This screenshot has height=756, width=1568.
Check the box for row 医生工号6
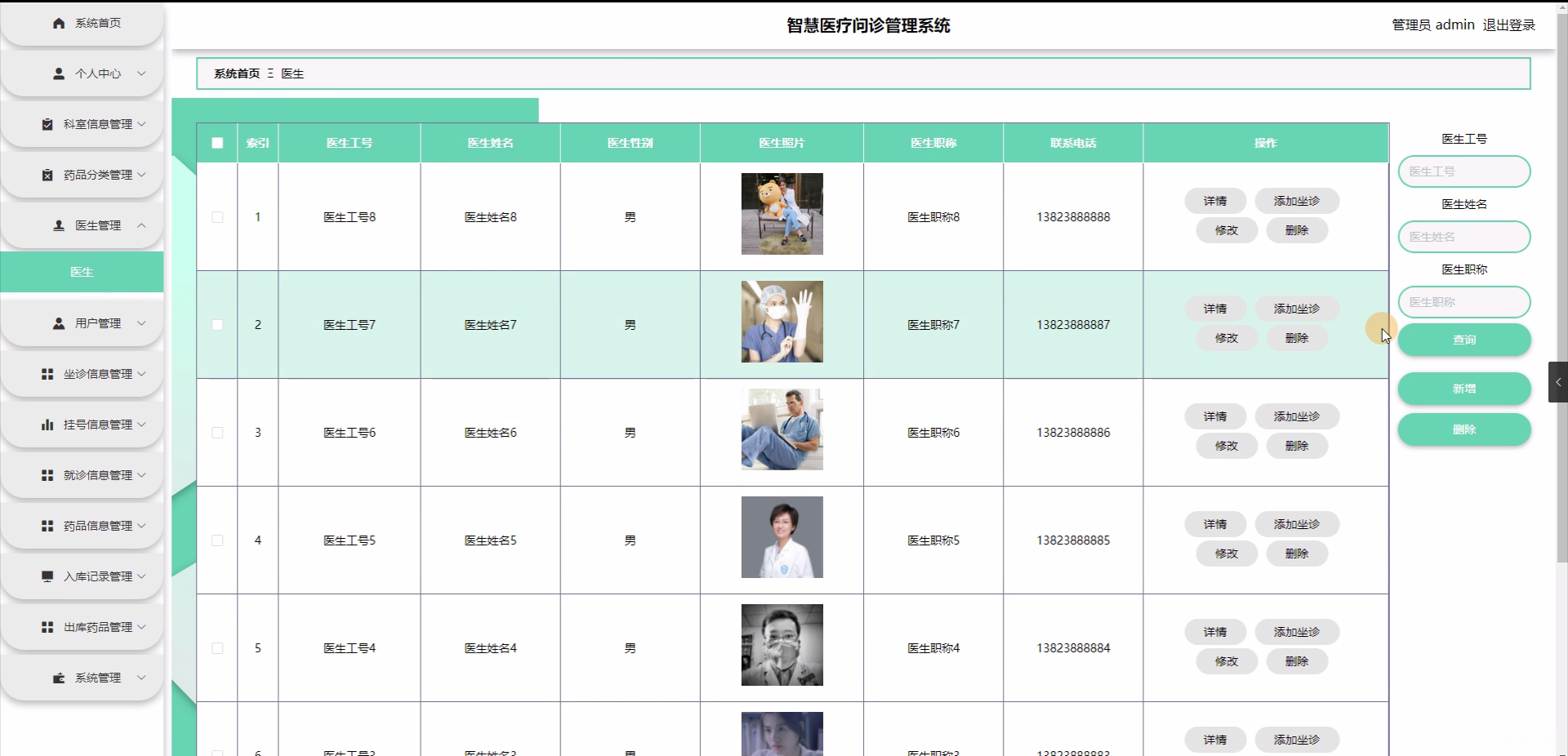click(x=217, y=433)
